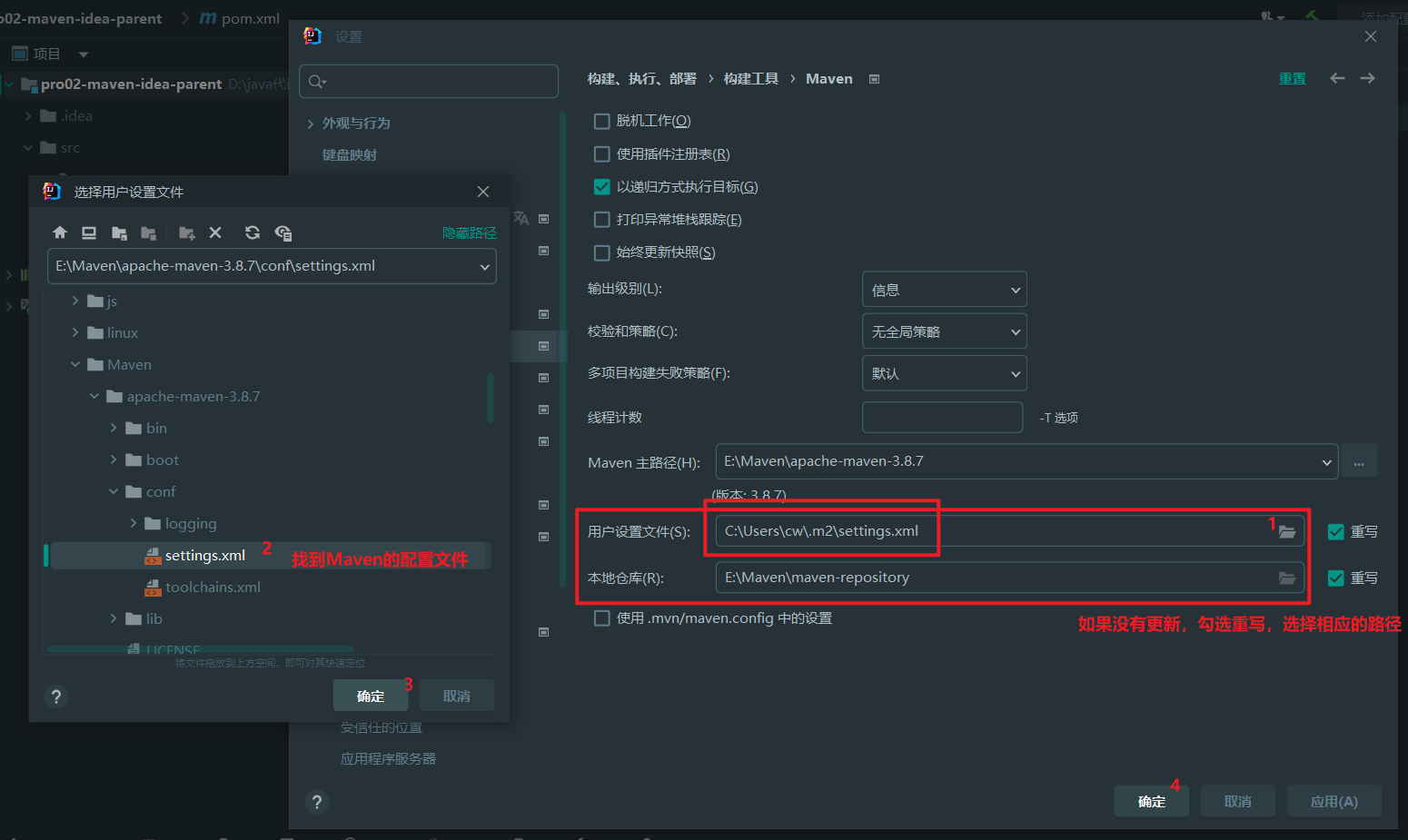Click the Settings search input field
This screenshot has height=840, width=1408.
[x=428, y=82]
